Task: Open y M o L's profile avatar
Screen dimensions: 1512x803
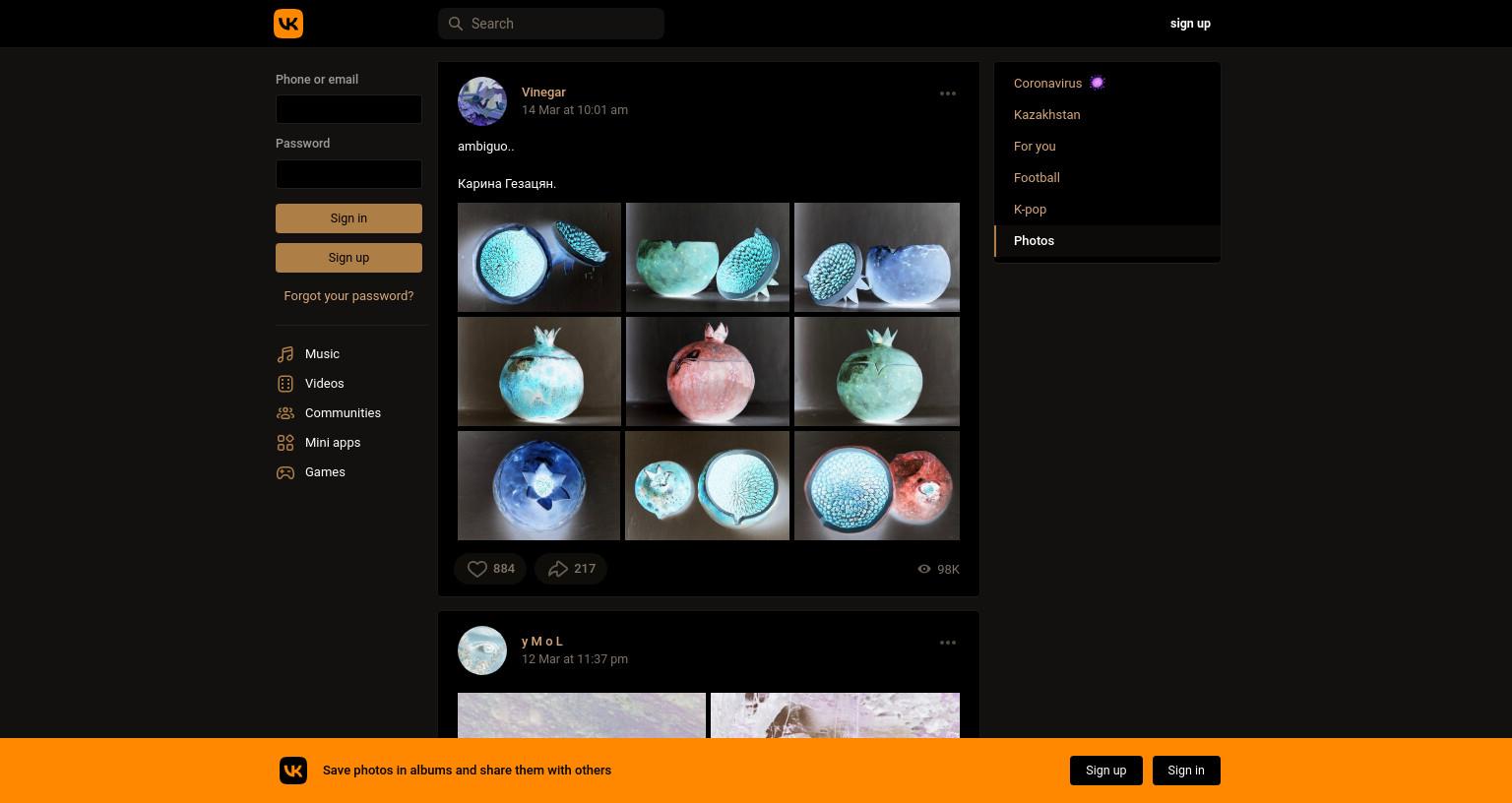Action: (482, 650)
